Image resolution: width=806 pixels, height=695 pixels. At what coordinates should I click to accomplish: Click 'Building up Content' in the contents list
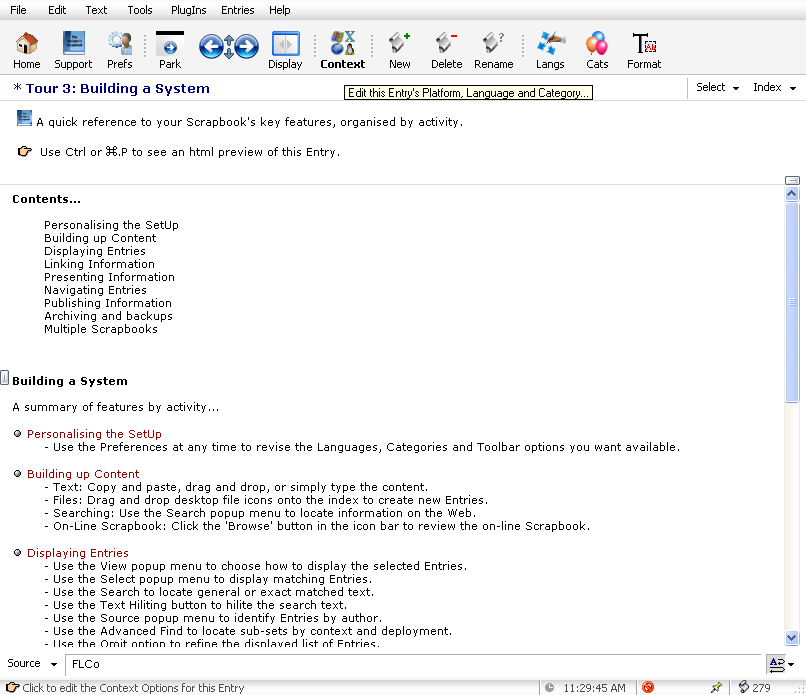(100, 238)
